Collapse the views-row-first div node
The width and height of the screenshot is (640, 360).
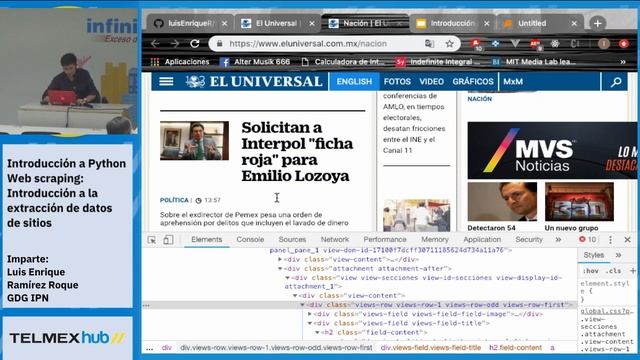(x=302, y=305)
